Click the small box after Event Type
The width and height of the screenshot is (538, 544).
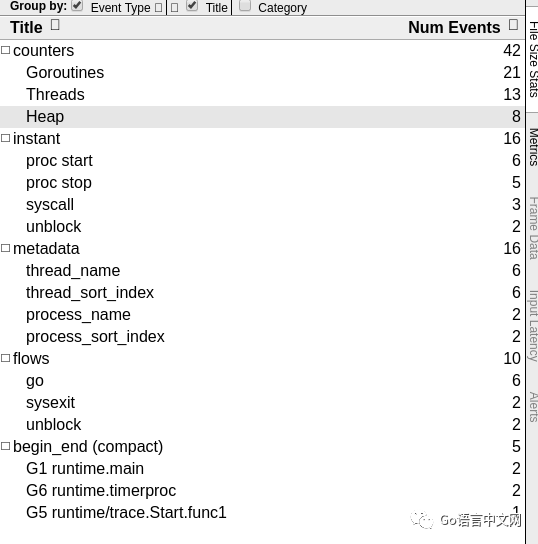pyautogui.click(x=159, y=8)
